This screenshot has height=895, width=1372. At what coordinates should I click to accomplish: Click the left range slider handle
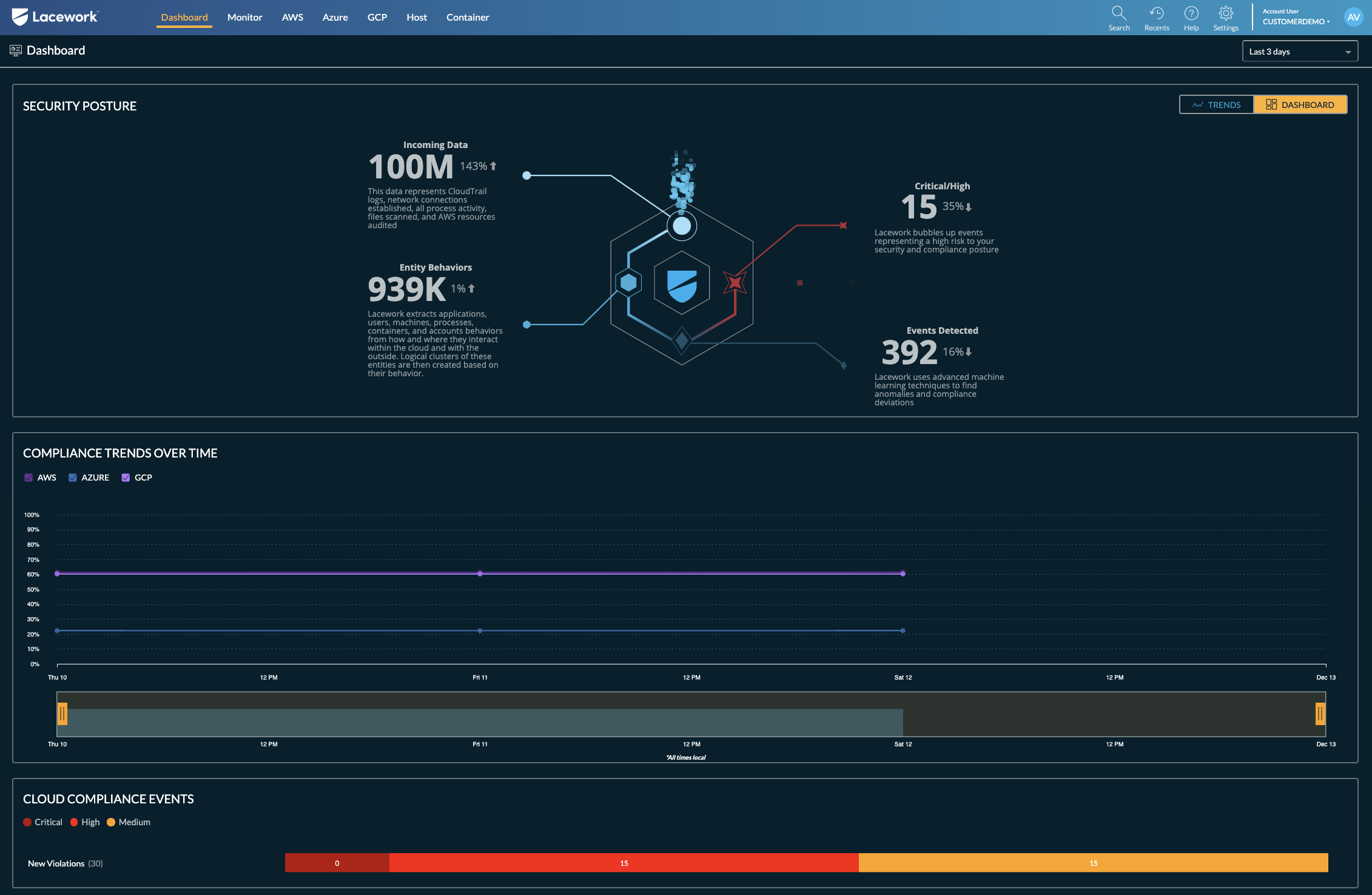(62, 714)
